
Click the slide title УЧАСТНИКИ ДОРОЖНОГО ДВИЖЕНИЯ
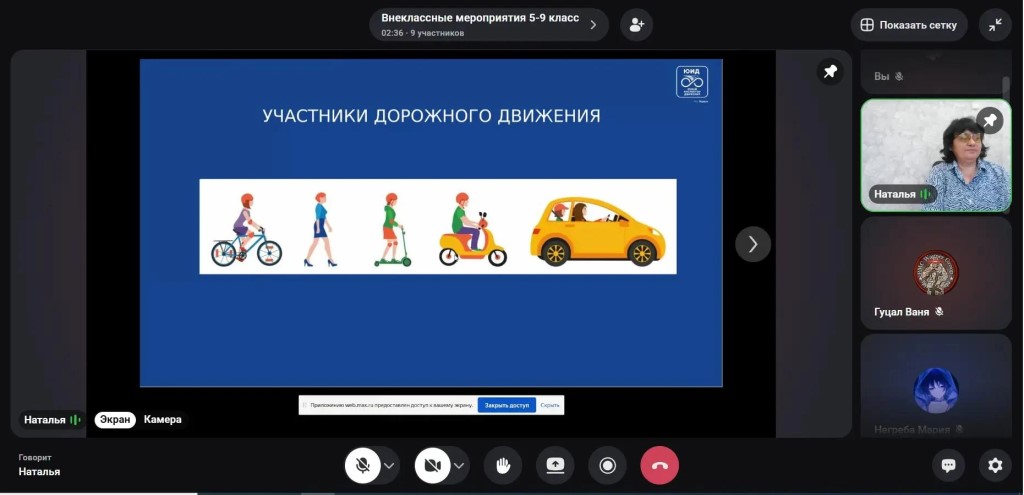[x=431, y=116]
